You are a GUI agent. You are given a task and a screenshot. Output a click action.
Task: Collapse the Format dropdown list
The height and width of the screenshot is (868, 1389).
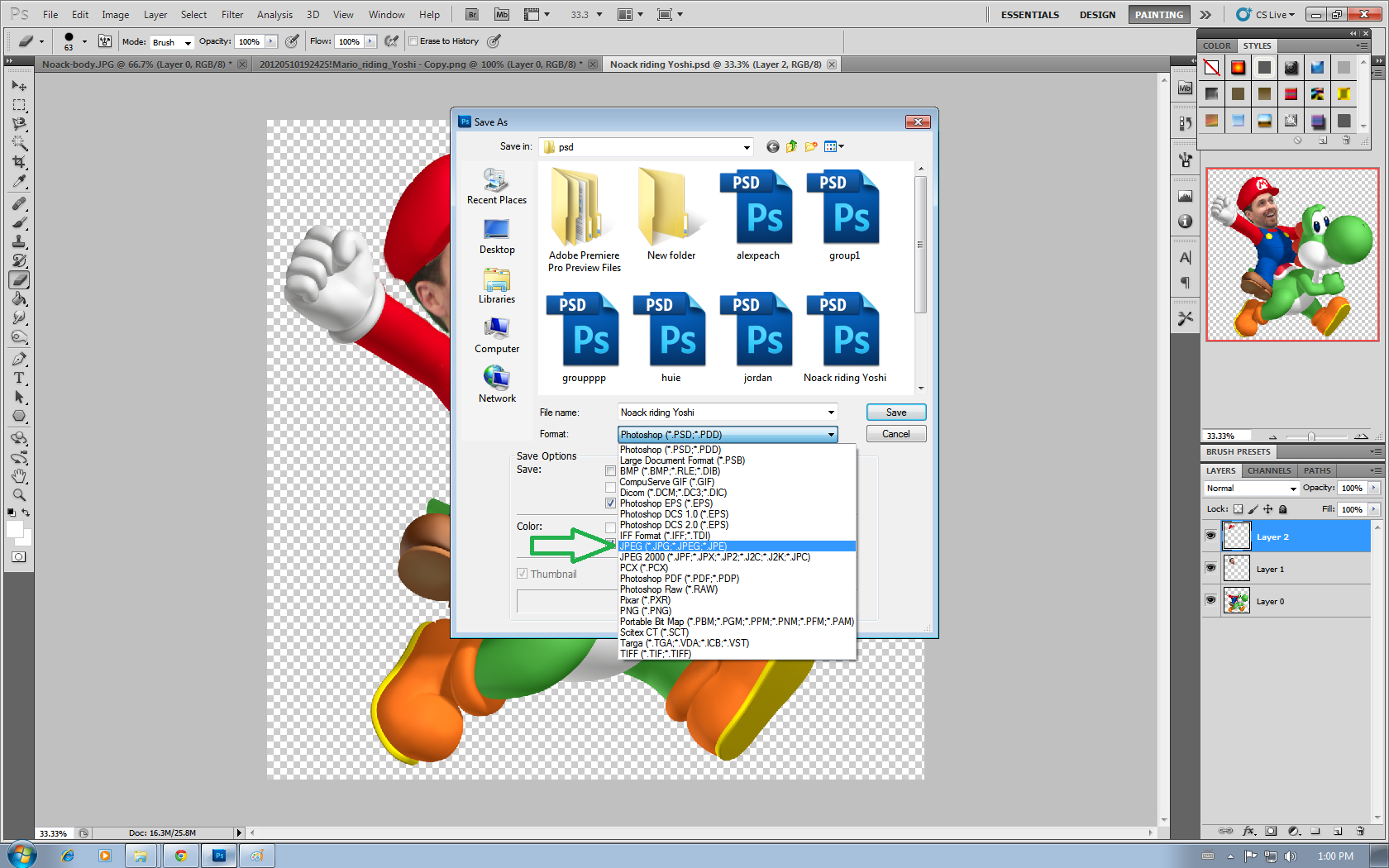point(831,435)
